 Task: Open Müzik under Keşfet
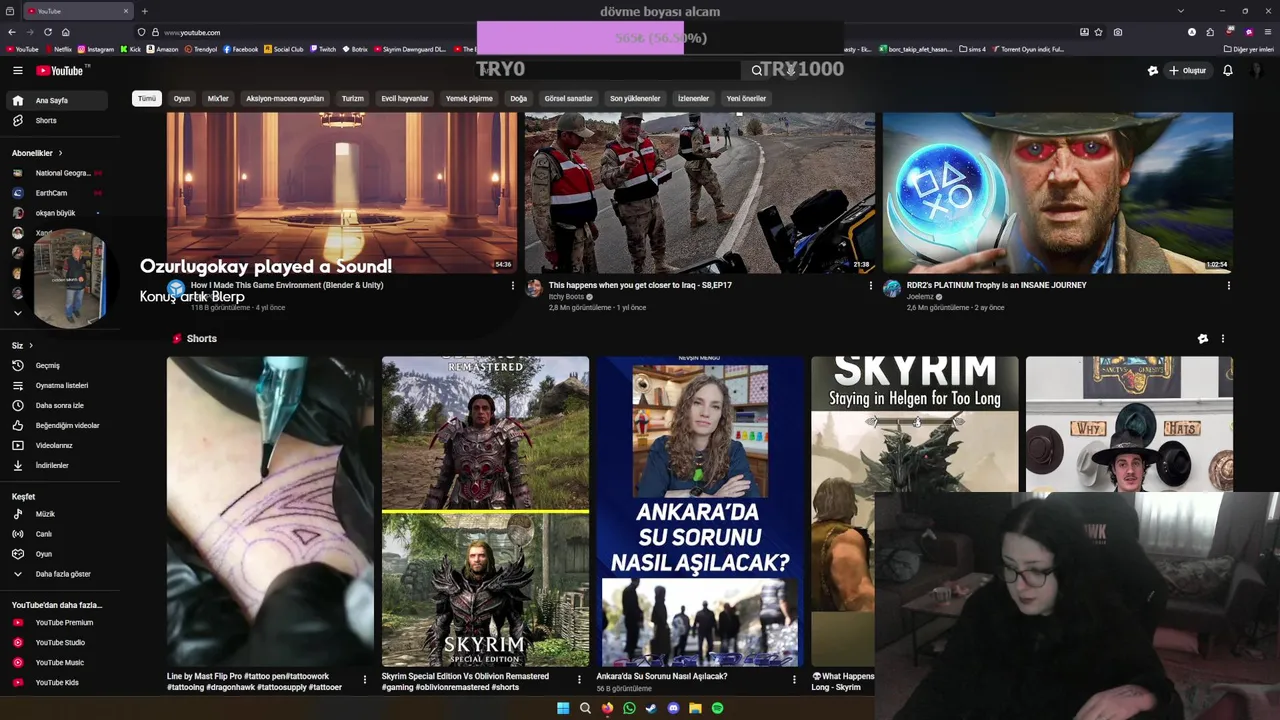[58, 514]
